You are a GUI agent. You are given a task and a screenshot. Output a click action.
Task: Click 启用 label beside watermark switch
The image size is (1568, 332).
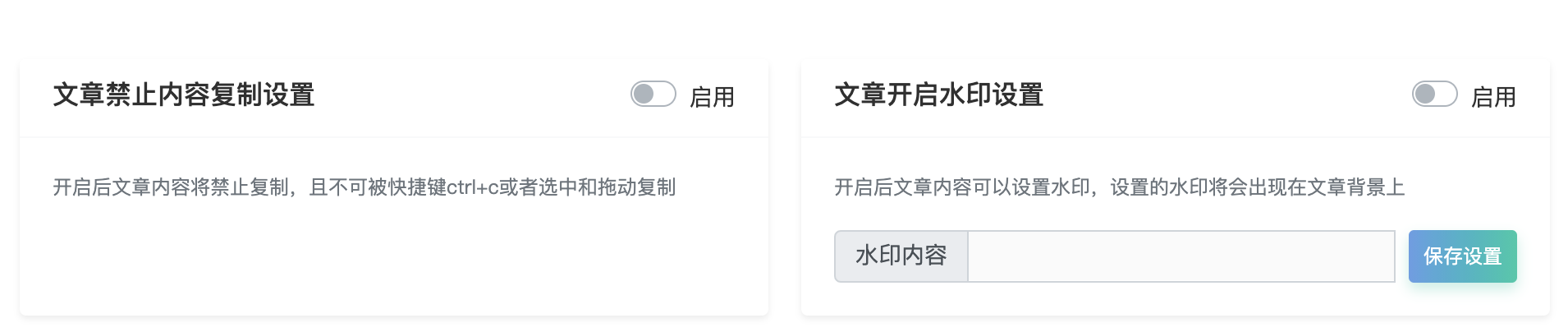click(1493, 97)
